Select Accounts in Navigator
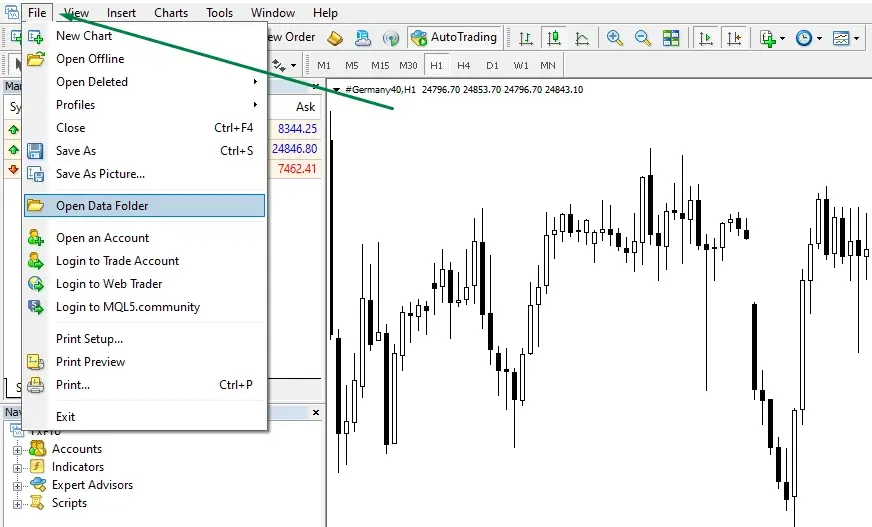872x527 pixels. (x=77, y=449)
